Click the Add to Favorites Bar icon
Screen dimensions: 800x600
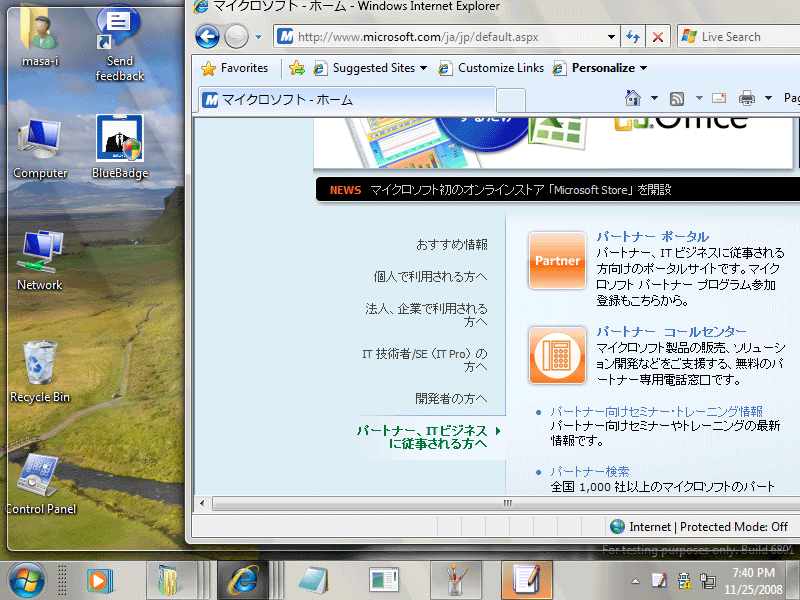pyautogui.click(x=296, y=68)
